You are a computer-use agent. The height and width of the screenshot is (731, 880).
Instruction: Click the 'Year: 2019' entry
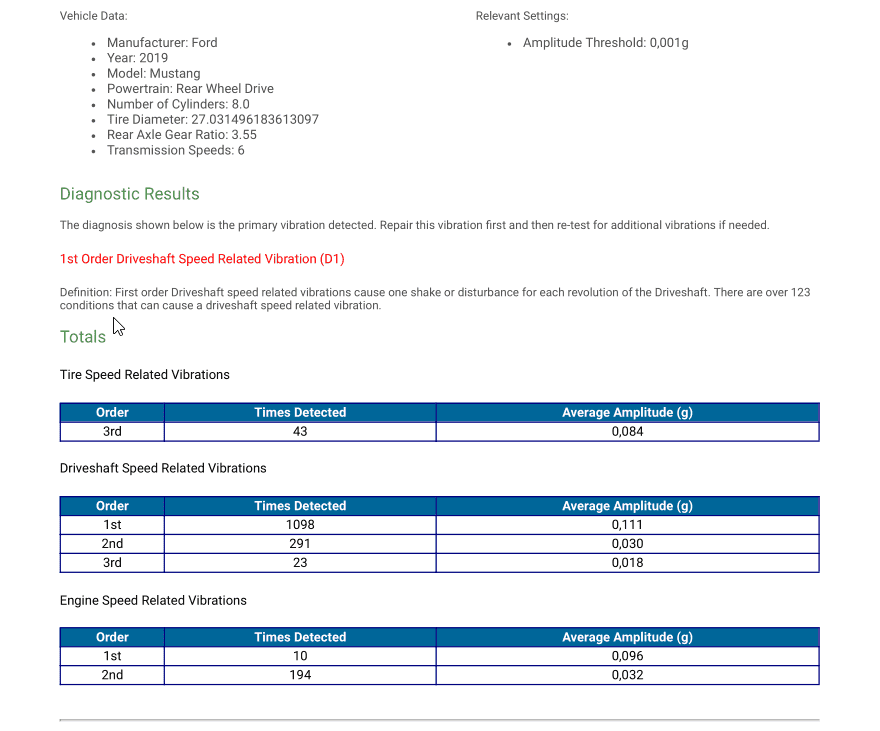(x=138, y=58)
